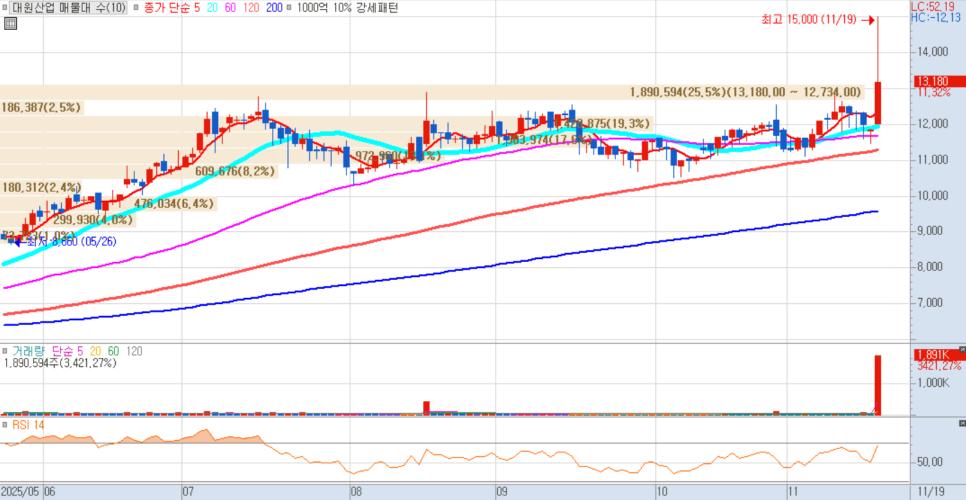The height and width of the screenshot is (500, 966).
Task: Click the square marker before 종가 단순
Action: (136, 8)
